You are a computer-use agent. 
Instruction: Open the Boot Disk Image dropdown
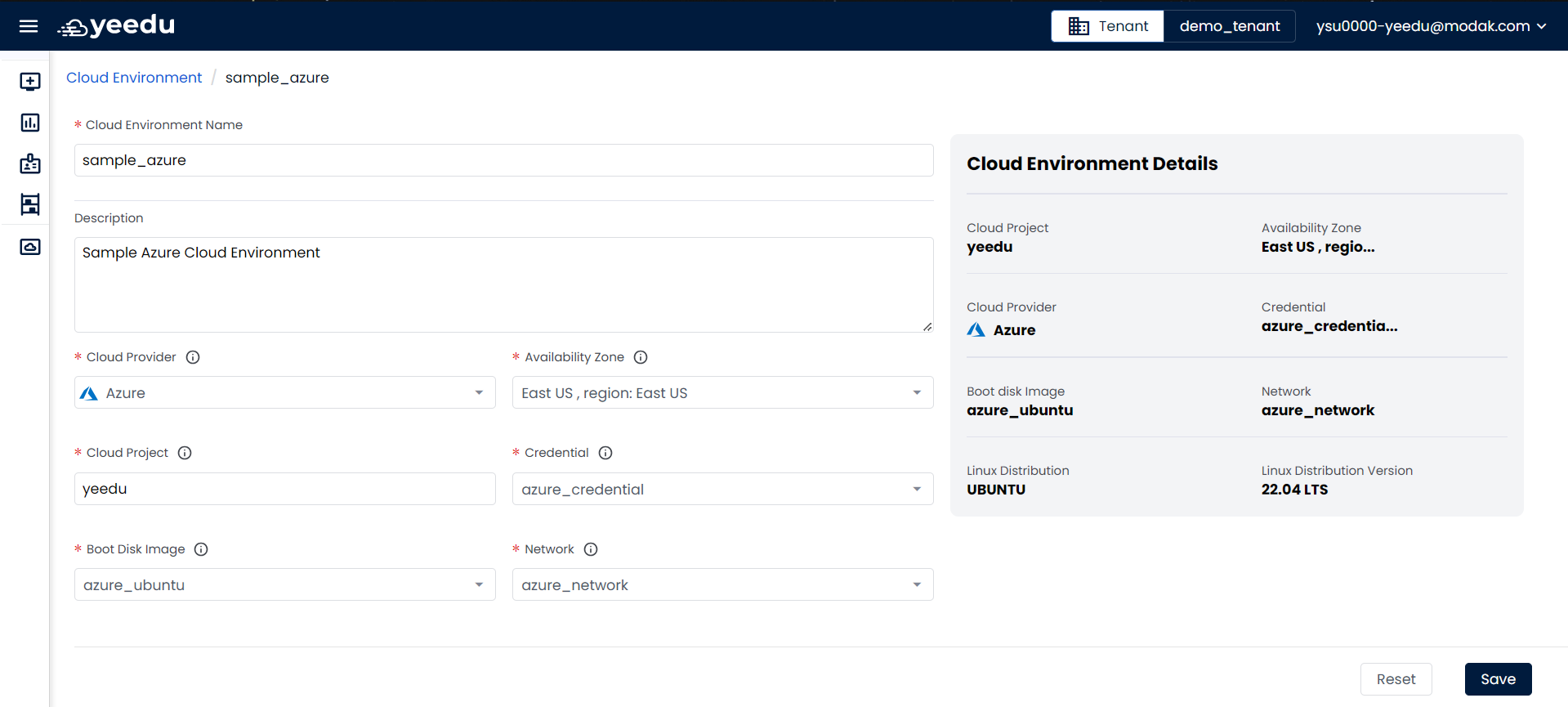(x=285, y=584)
